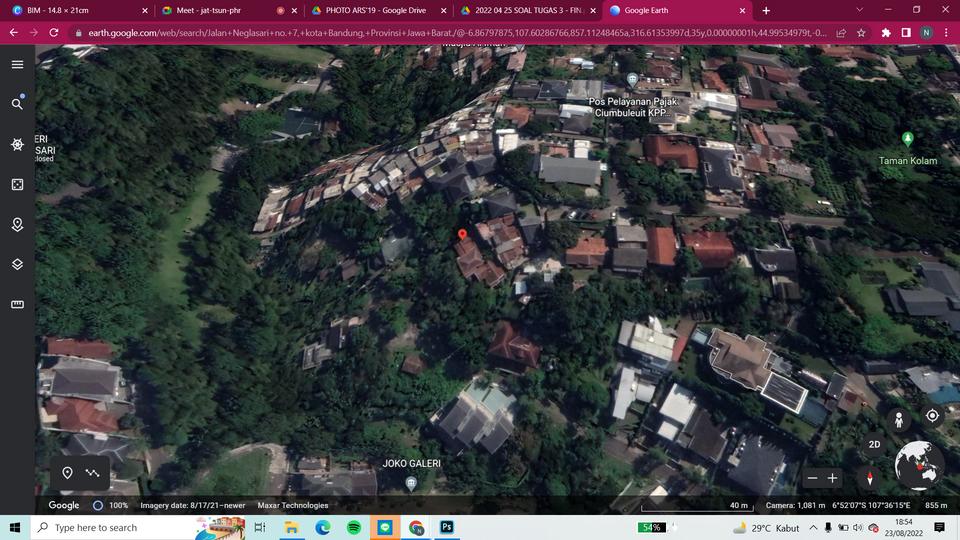Viewport: 960px width, 540px height.
Task: Open the Chrome extensions puzzle icon
Action: [886, 32]
